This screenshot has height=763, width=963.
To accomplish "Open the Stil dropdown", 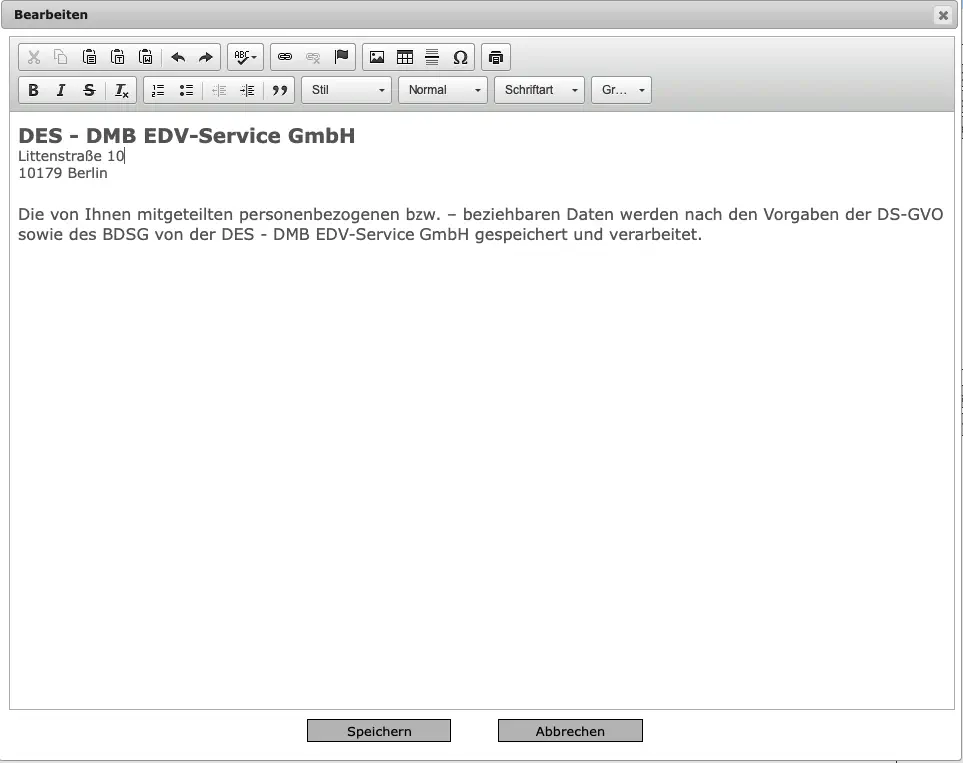I will 346,90.
